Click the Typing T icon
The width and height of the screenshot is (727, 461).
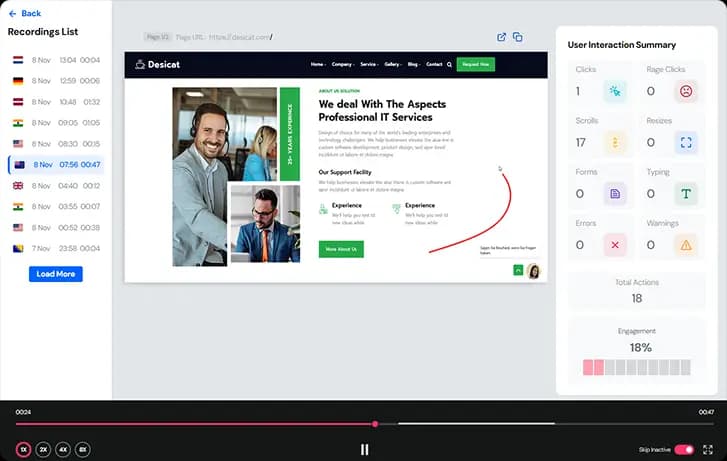point(686,193)
